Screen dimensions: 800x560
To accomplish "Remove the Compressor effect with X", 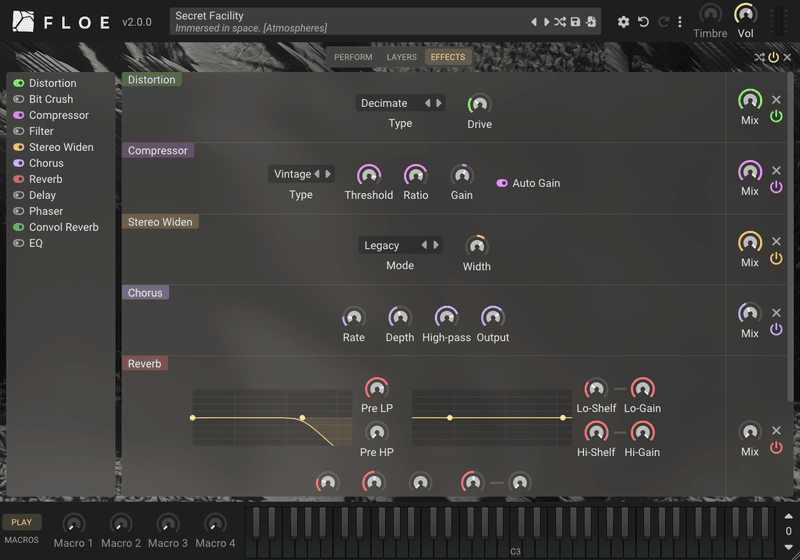I will click(x=776, y=170).
